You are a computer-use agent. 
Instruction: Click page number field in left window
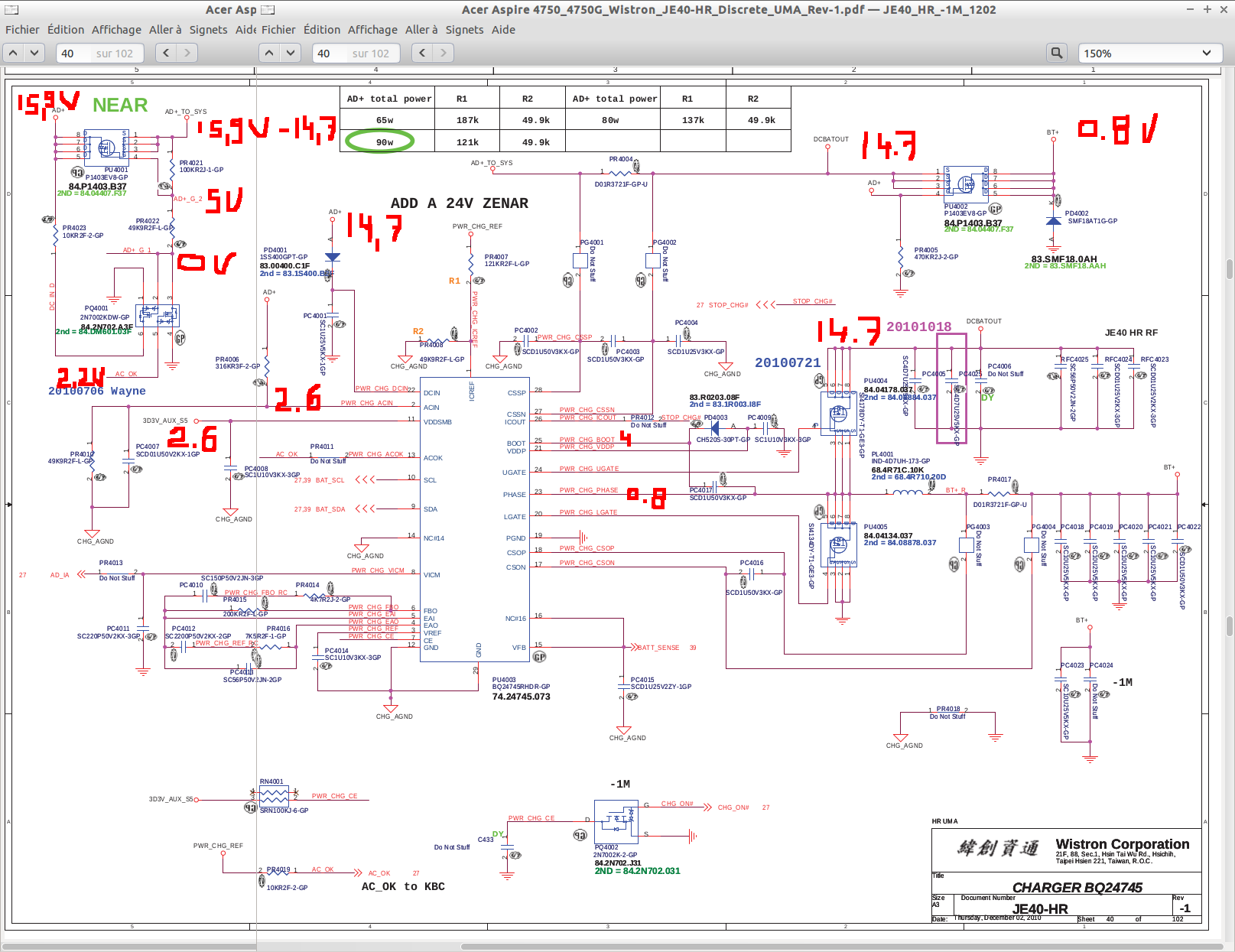[99, 53]
